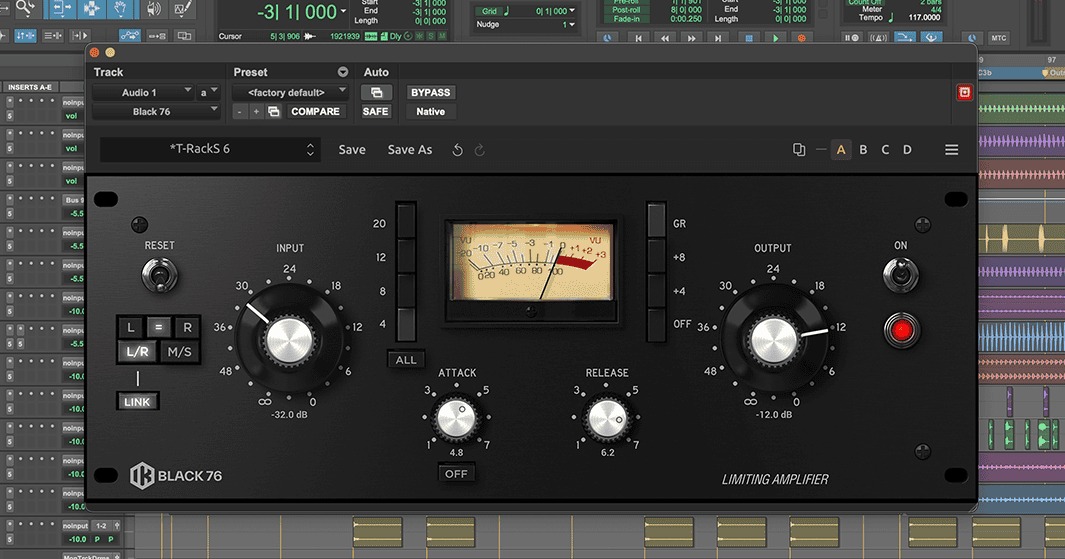Image resolution: width=1065 pixels, height=559 pixels.
Task: Click the orange Record transport button
Action: pyautogui.click(x=801, y=39)
